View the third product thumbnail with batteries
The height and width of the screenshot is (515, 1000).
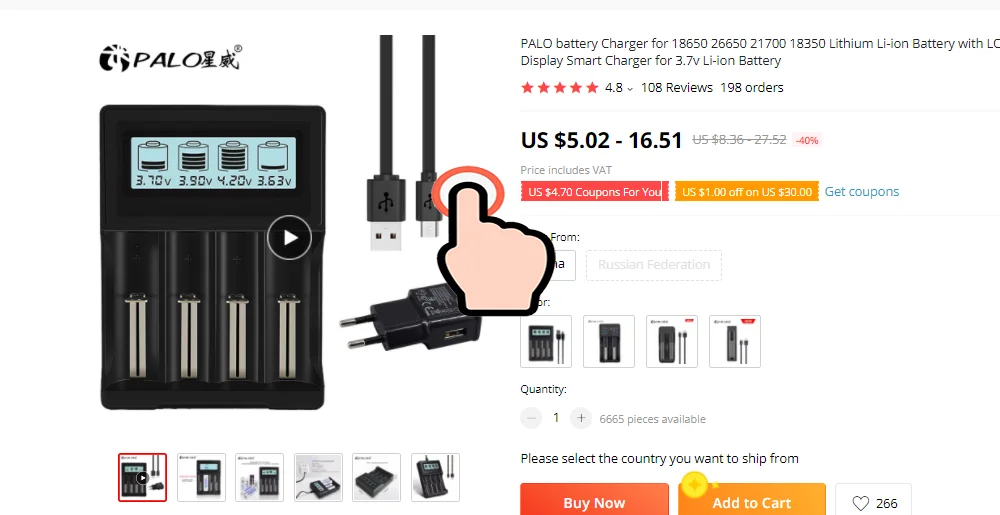tap(260, 477)
